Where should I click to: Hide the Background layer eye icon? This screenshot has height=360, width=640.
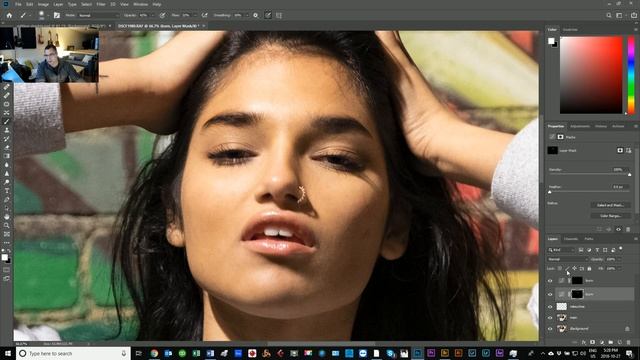click(550, 329)
